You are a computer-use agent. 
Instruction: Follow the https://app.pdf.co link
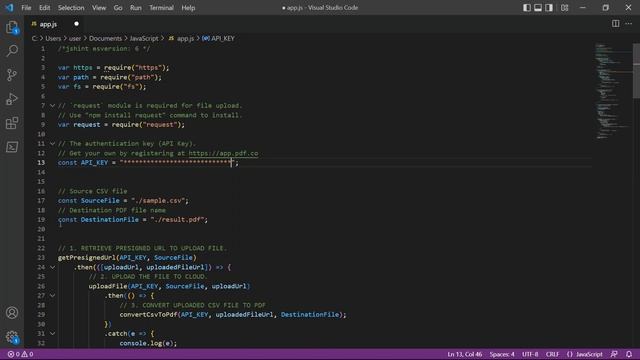click(223, 153)
